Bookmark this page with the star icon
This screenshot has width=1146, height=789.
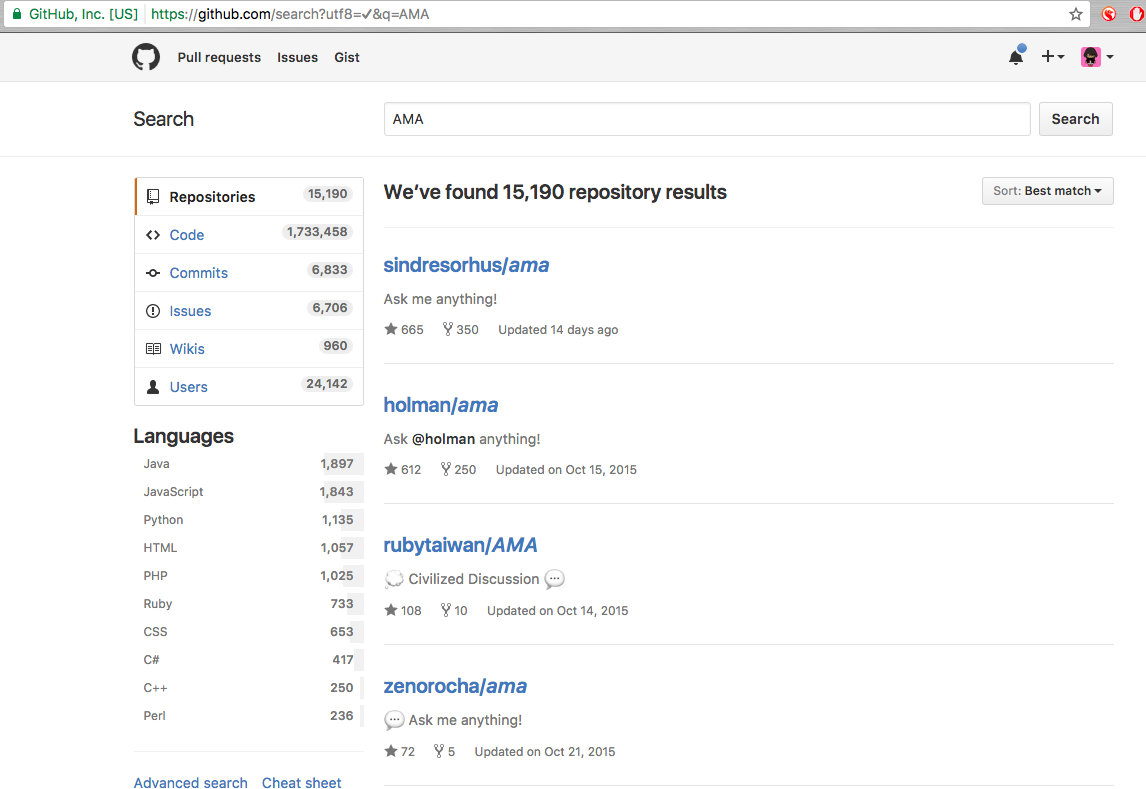pyautogui.click(x=1076, y=14)
